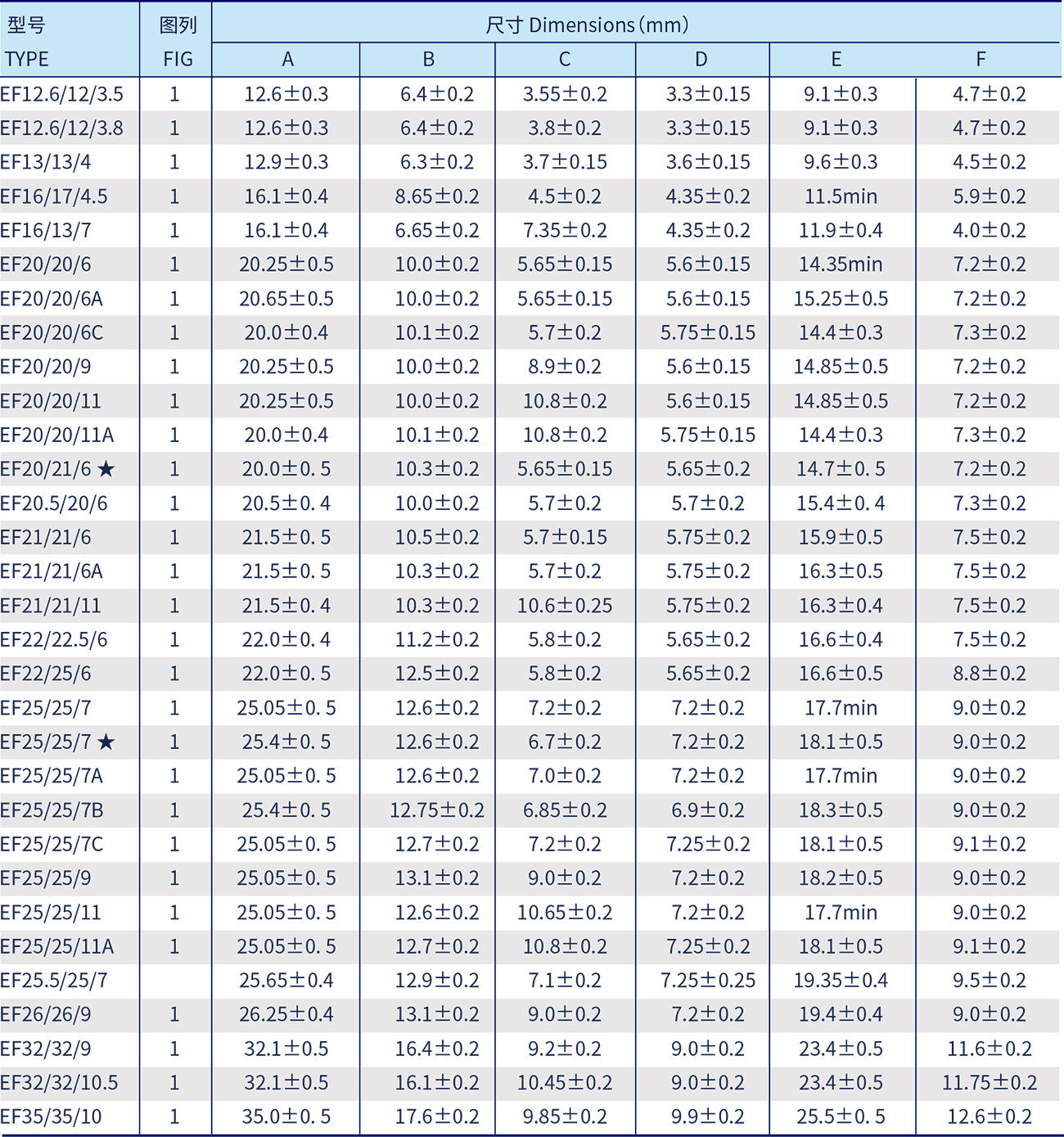Select the 14.35min cell for EF20/20/6
The image size is (1064, 1137).
pos(841,264)
